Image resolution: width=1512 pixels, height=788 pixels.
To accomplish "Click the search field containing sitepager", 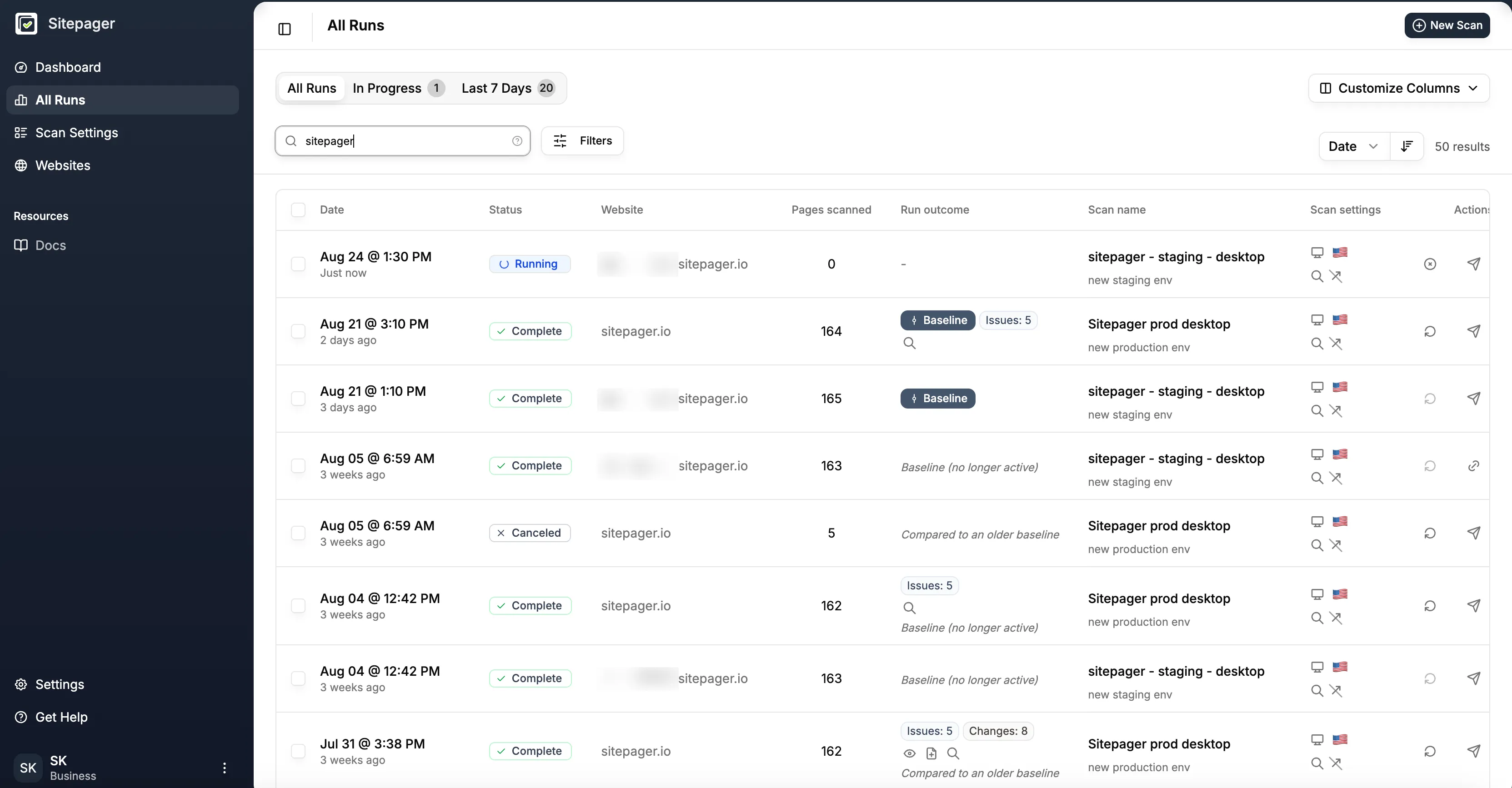I will [x=403, y=141].
